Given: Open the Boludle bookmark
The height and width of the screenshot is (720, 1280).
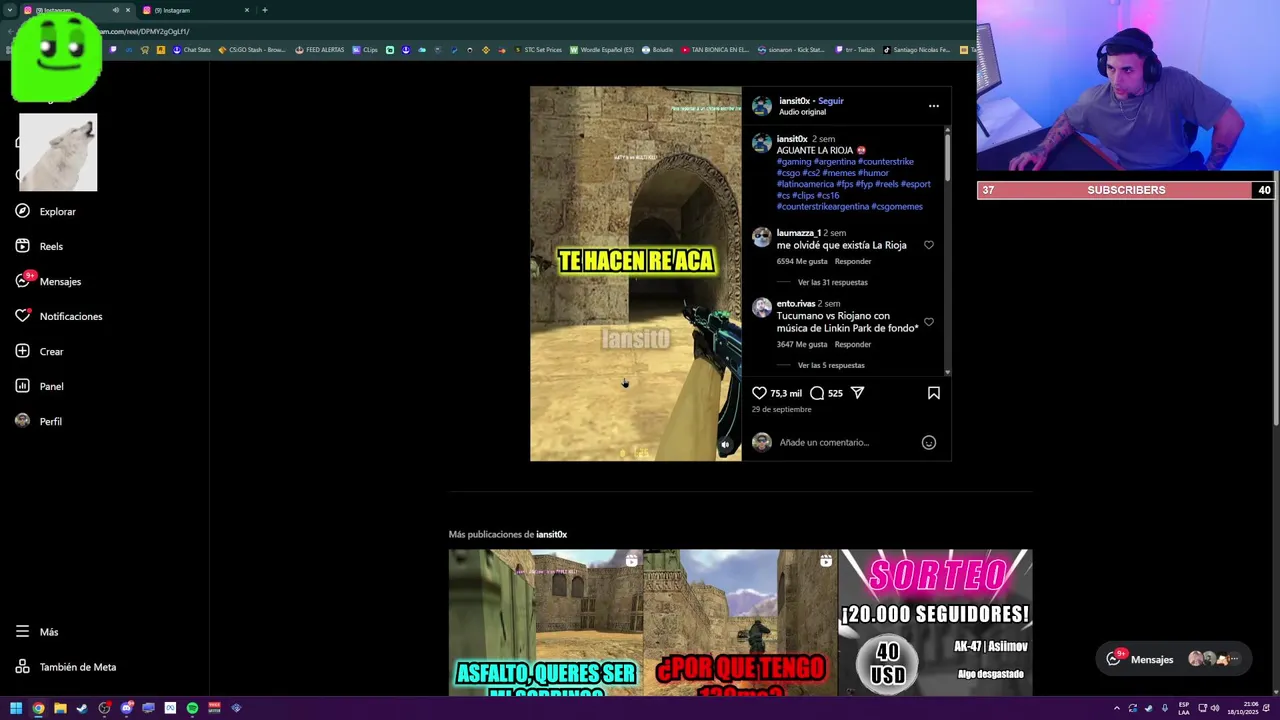Looking at the screenshot, I should coord(657,50).
